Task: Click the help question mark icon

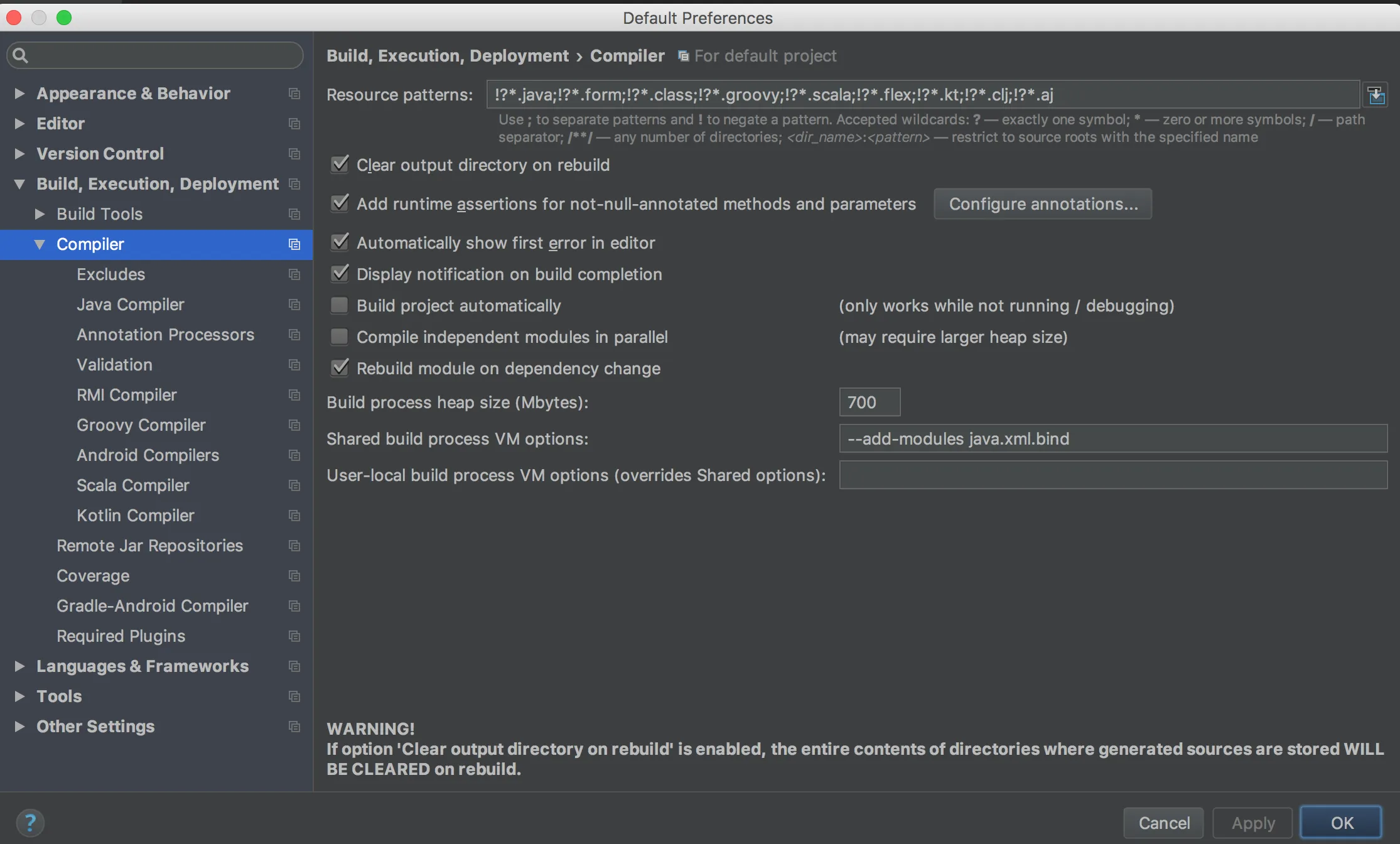Action: (30, 822)
